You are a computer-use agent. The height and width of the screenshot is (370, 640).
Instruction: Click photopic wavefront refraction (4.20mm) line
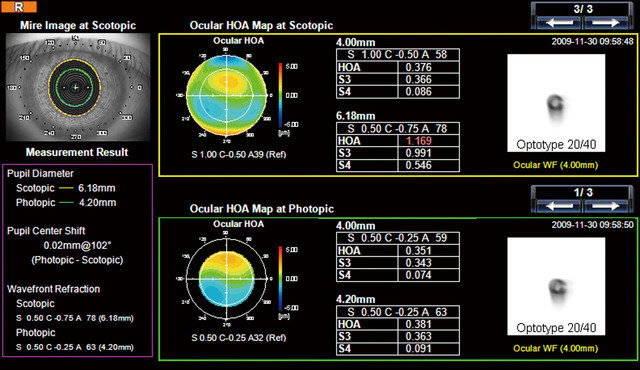click(75, 347)
